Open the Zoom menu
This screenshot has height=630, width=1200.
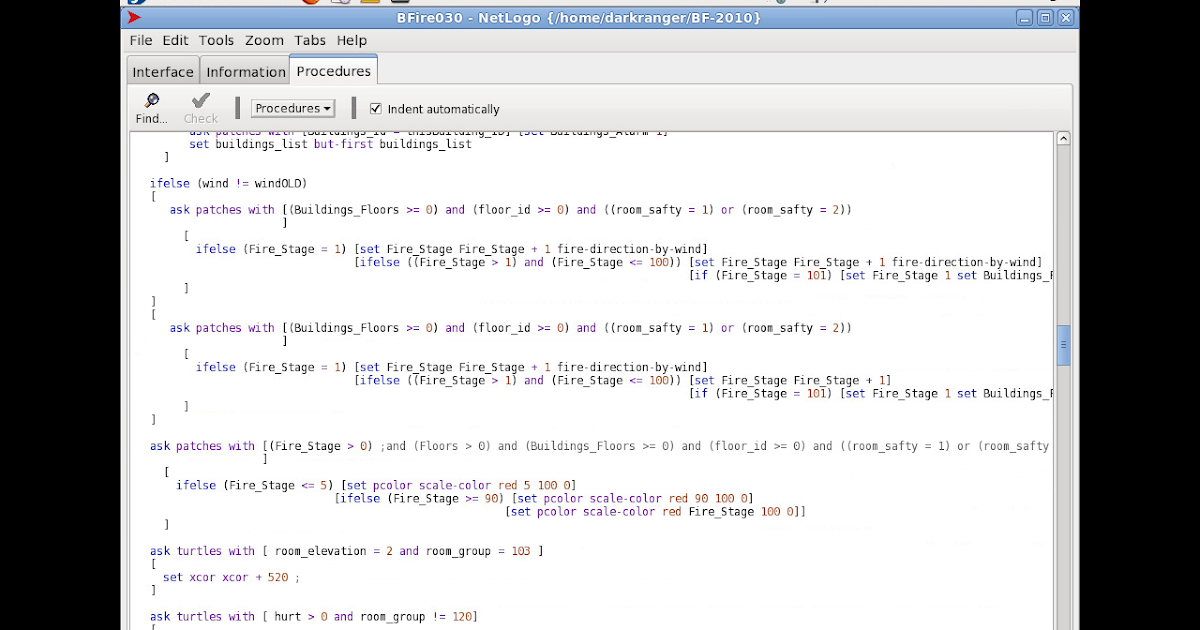pos(264,40)
